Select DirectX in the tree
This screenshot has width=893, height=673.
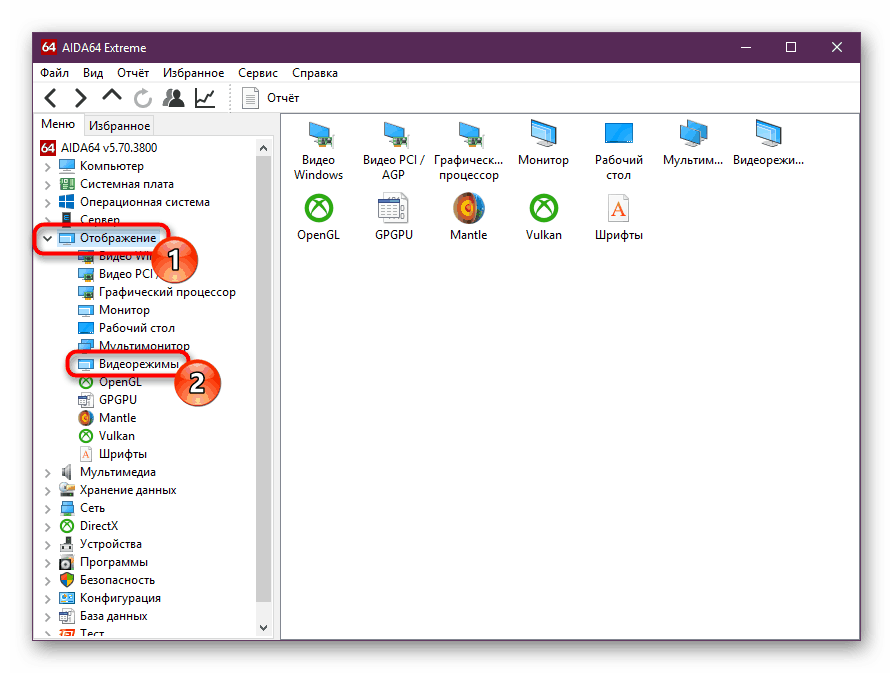[x=89, y=526]
